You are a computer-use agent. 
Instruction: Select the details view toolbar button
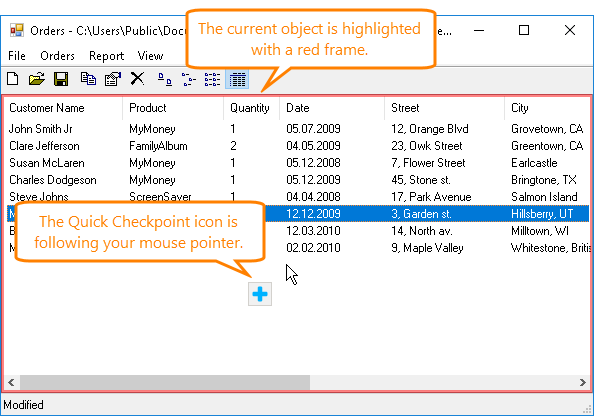237,79
